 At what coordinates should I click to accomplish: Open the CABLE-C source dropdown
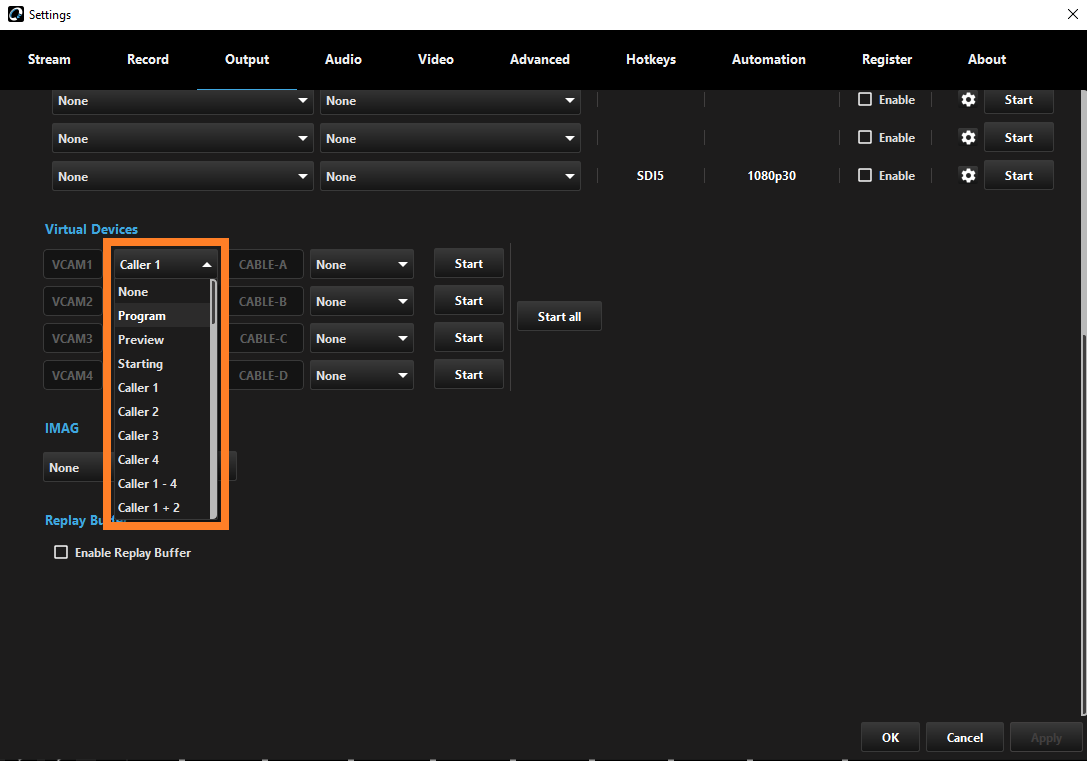(x=361, y=338)
